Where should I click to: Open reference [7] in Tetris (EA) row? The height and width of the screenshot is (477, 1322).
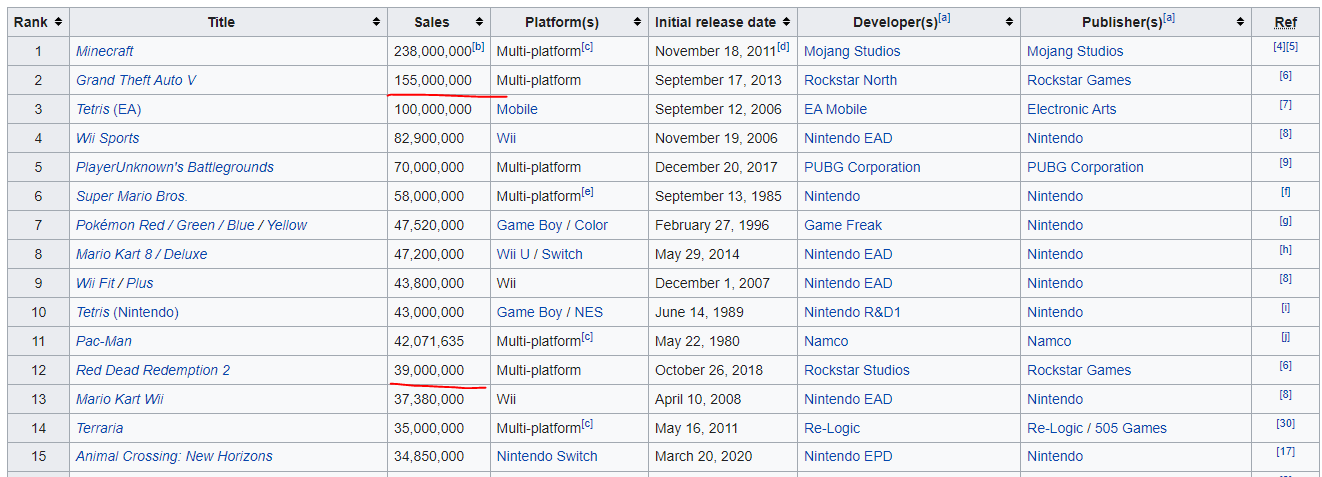[1285, 104]
